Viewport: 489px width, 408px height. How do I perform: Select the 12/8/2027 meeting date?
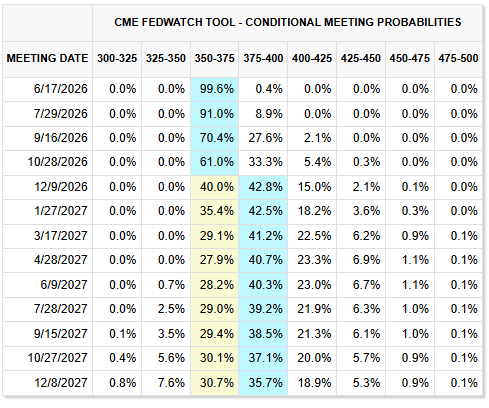pyautogui.click(x=61, y=383)
